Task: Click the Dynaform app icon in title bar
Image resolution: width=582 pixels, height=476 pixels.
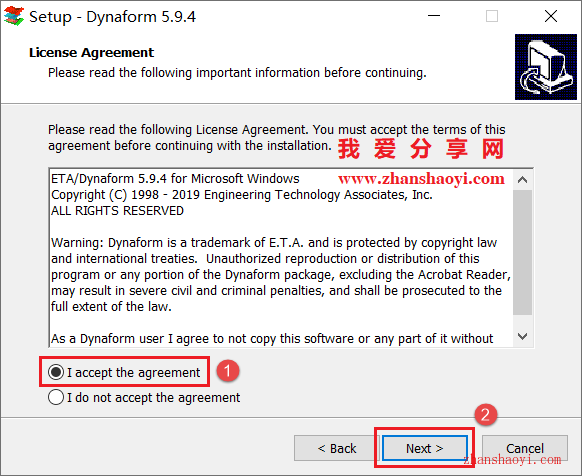Action: [14, 16]
